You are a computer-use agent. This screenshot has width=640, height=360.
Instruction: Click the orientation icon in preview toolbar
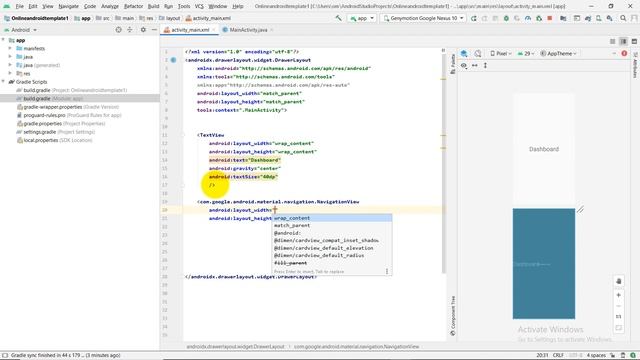pyautogui.click(x=478, y=53)
